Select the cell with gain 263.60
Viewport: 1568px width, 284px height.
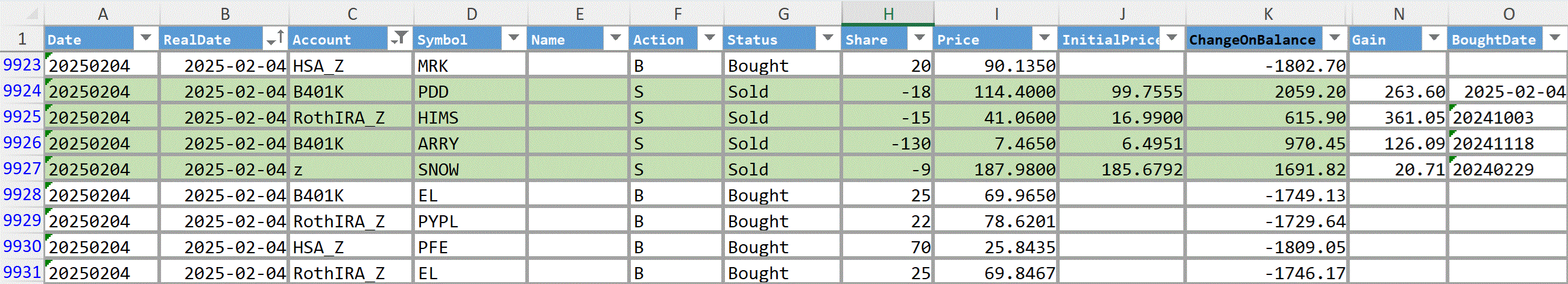[x=1398, y=91]
